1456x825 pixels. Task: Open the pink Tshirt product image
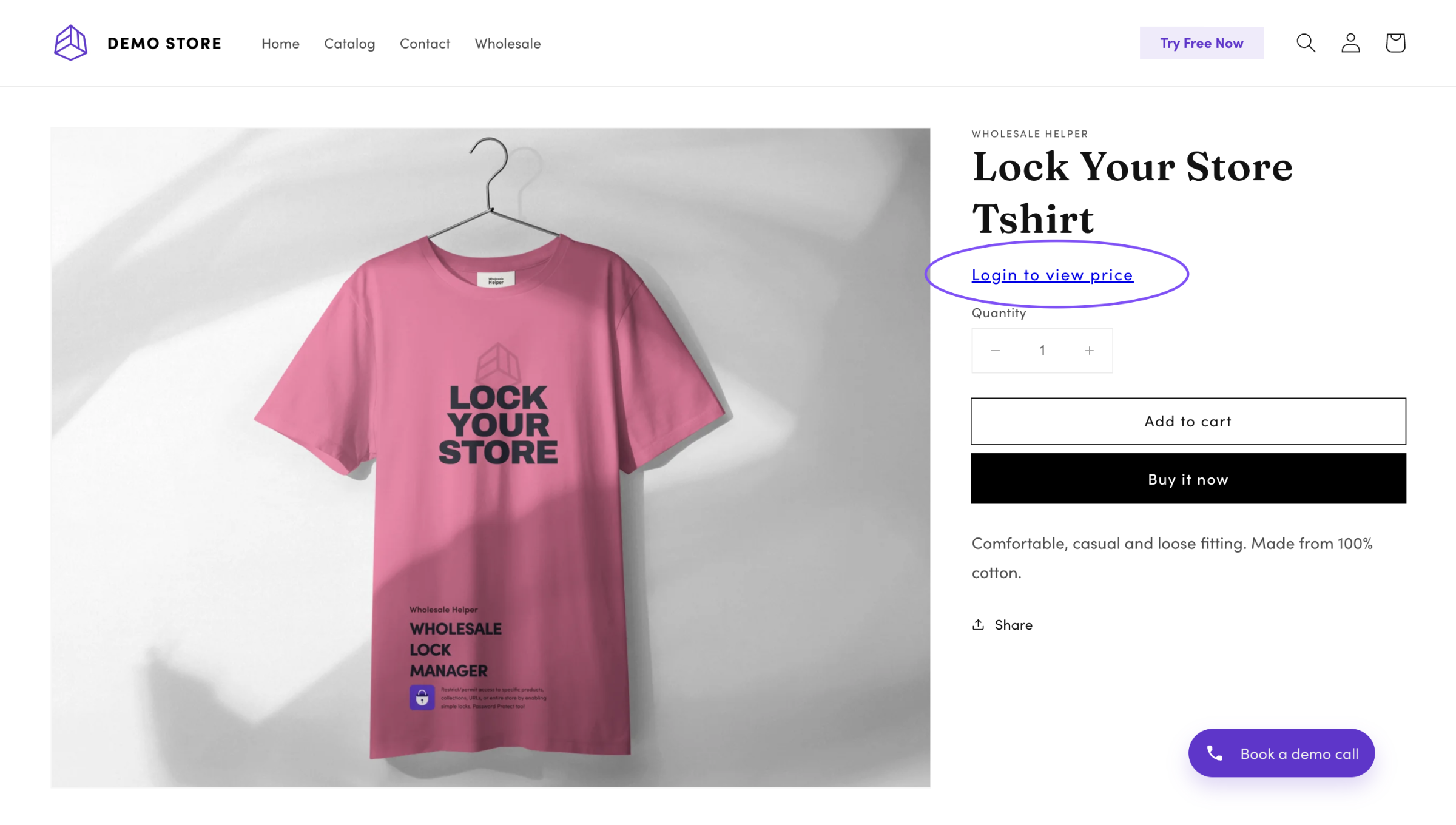[x=490, y=457]
